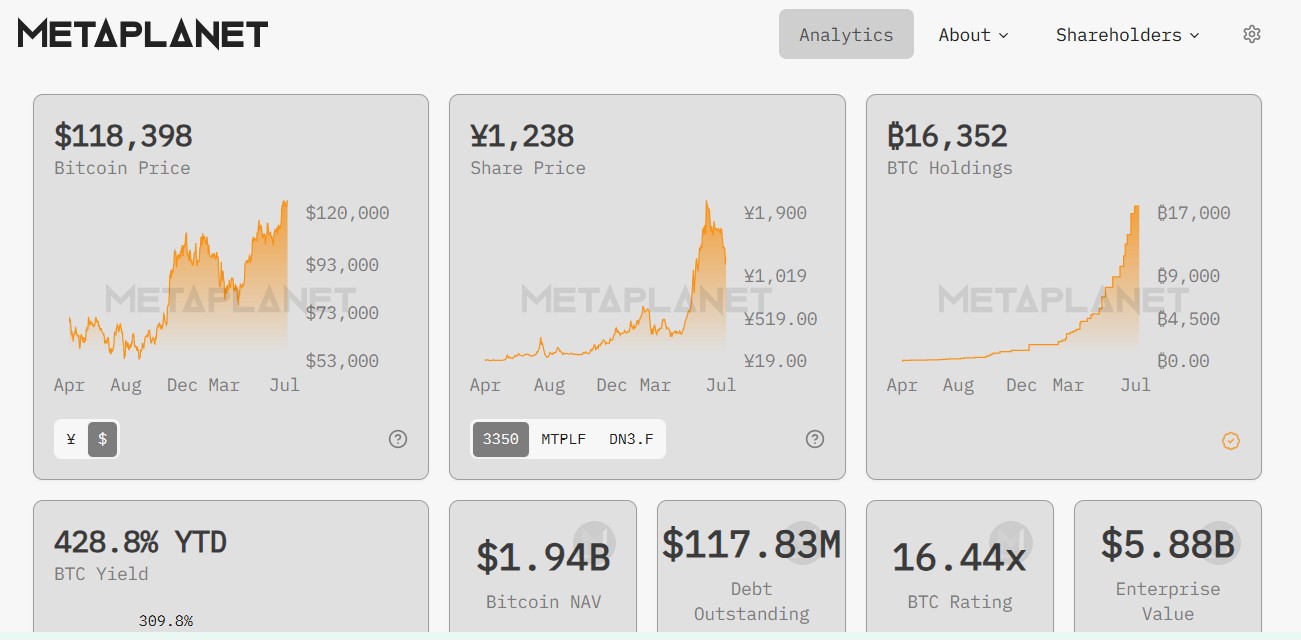Click the $73,000 axis label
Image resolution: width=1301 pixels, height=640 pixels.
point(342,313)
